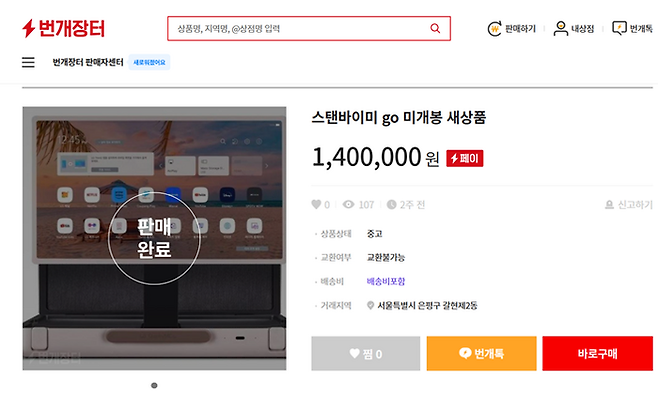Open the 판매하기 sell link
The height and width of the screenshot is (393, 658).
tap(512, 29)
